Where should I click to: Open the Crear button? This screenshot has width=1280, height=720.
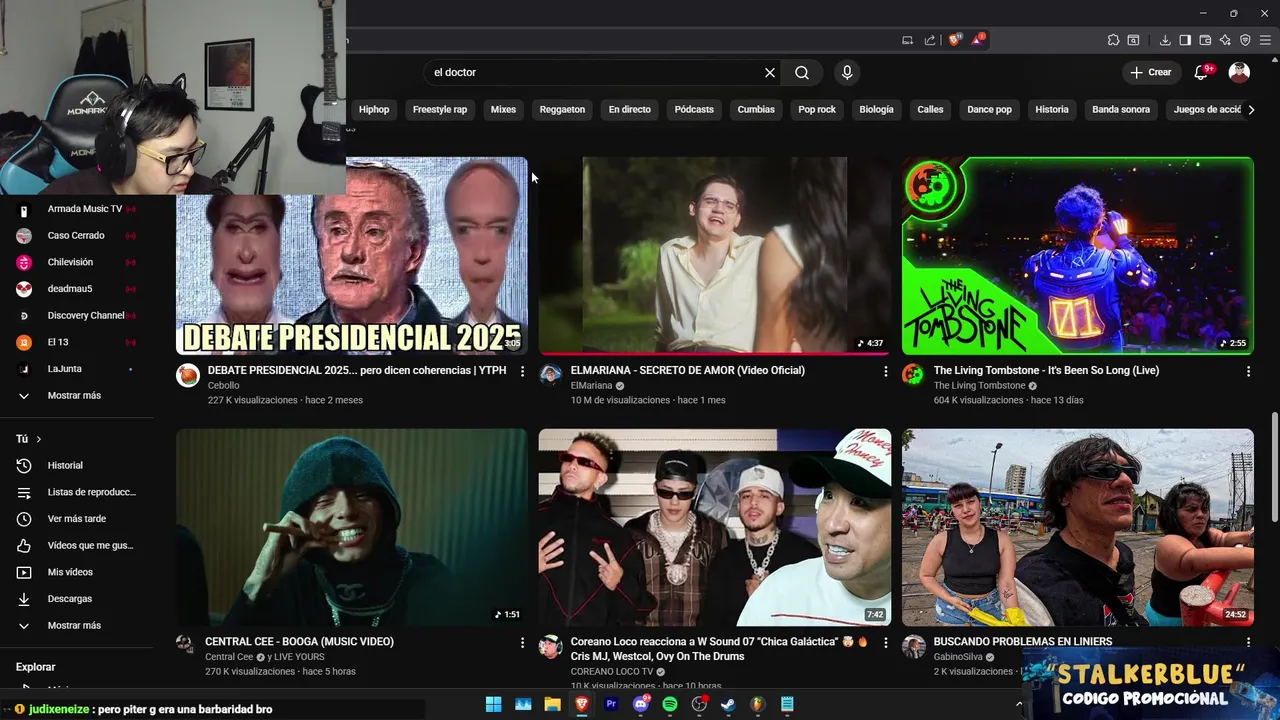[x=1150, y=72]
